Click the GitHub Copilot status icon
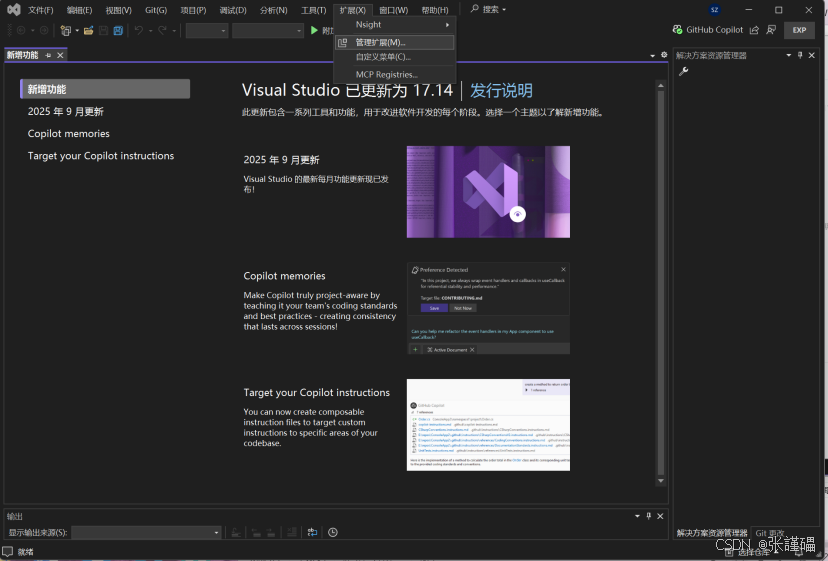The height and width of the screenshot is (561, 828). point(678,30)
